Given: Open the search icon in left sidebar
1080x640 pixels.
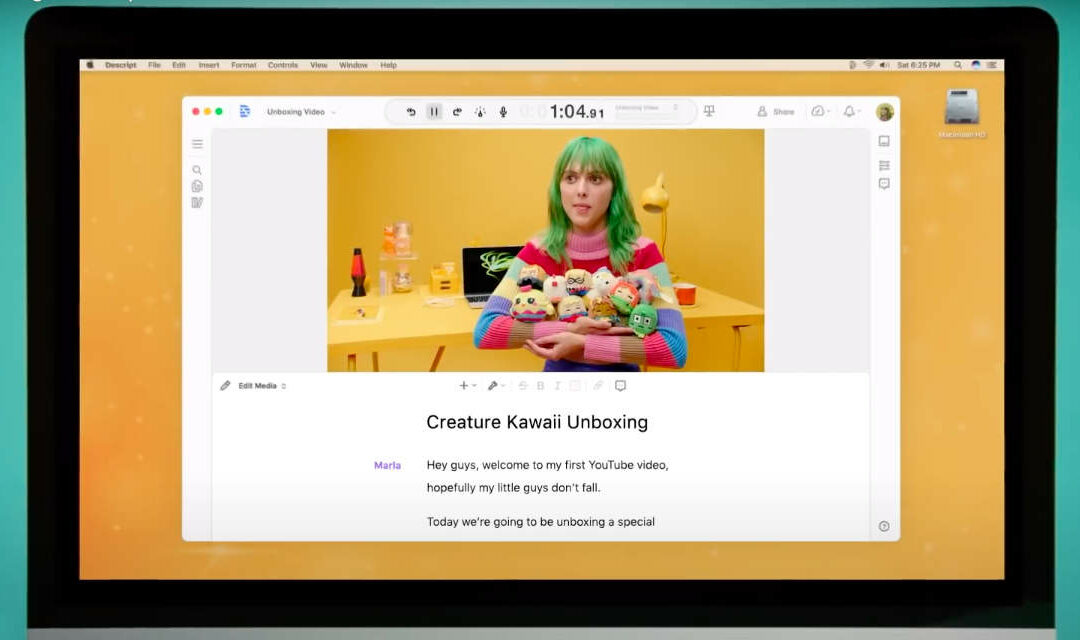Looking at the screenshot, I should coord(197,170).
